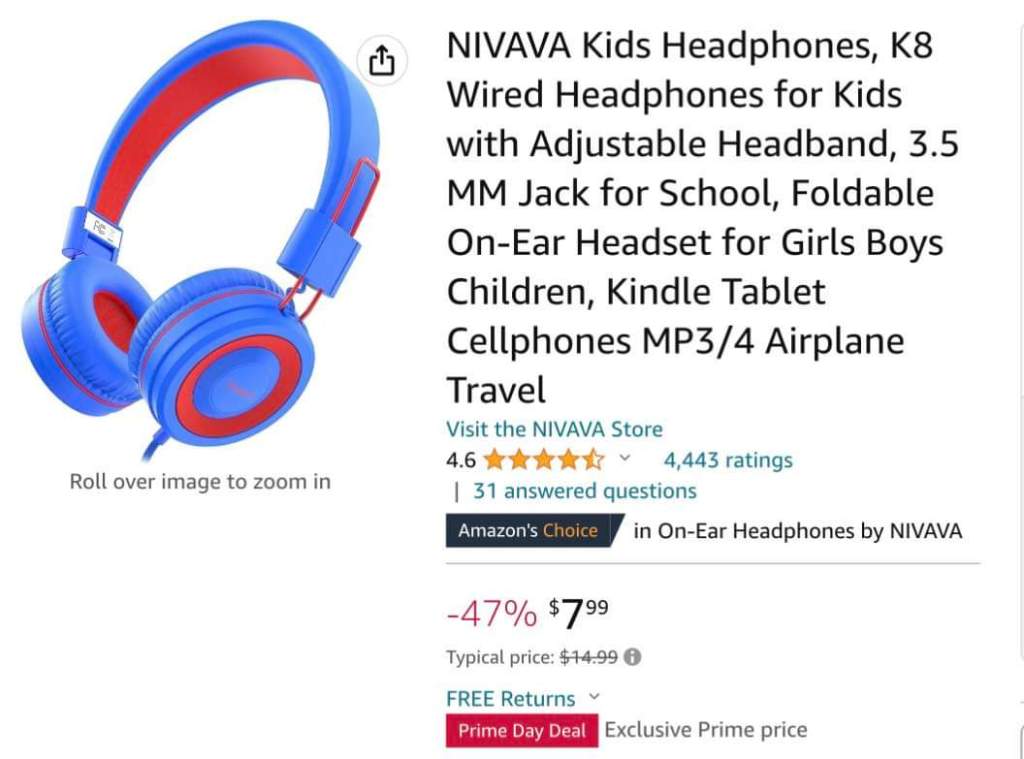Click the struck-through $14.99 typical price

point(588,657)
